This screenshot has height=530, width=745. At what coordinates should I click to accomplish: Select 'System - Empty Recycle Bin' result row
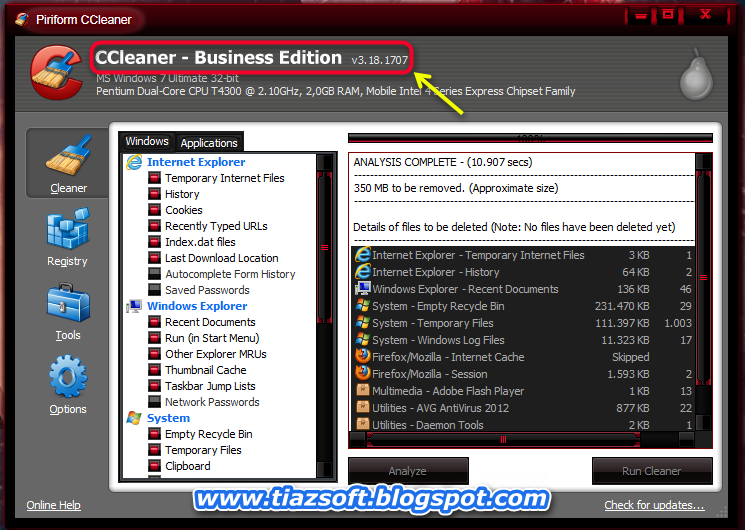coord(523,306)
